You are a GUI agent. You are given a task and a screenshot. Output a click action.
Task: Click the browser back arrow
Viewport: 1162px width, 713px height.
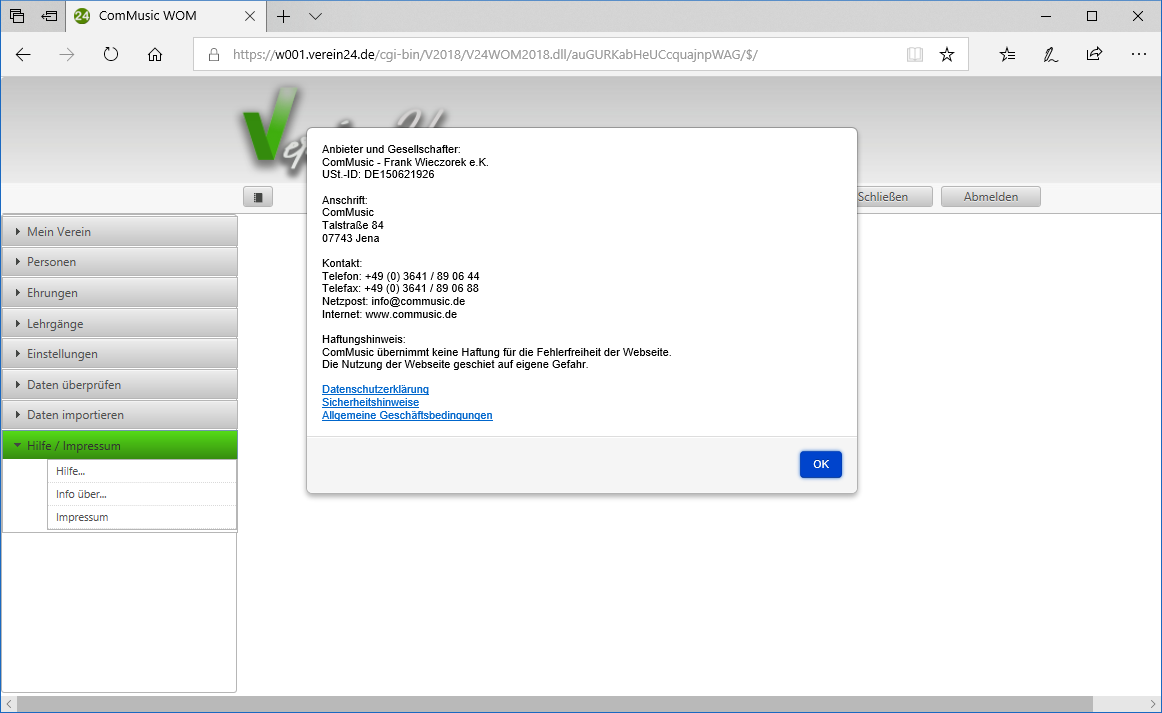pyautogui.click(x=23, y=54)
